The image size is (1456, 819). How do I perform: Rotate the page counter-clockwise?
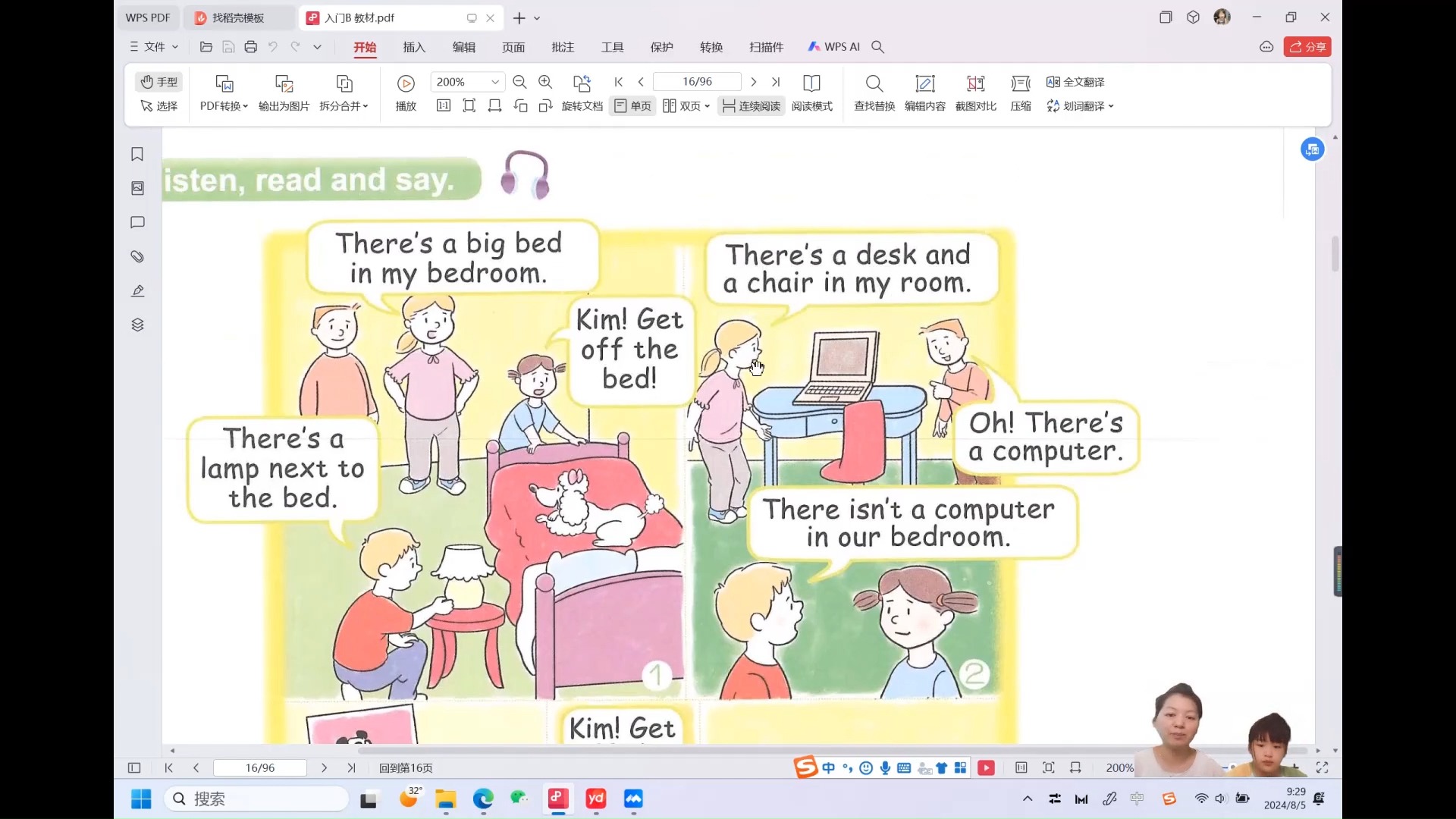click(x=521, y=106)
